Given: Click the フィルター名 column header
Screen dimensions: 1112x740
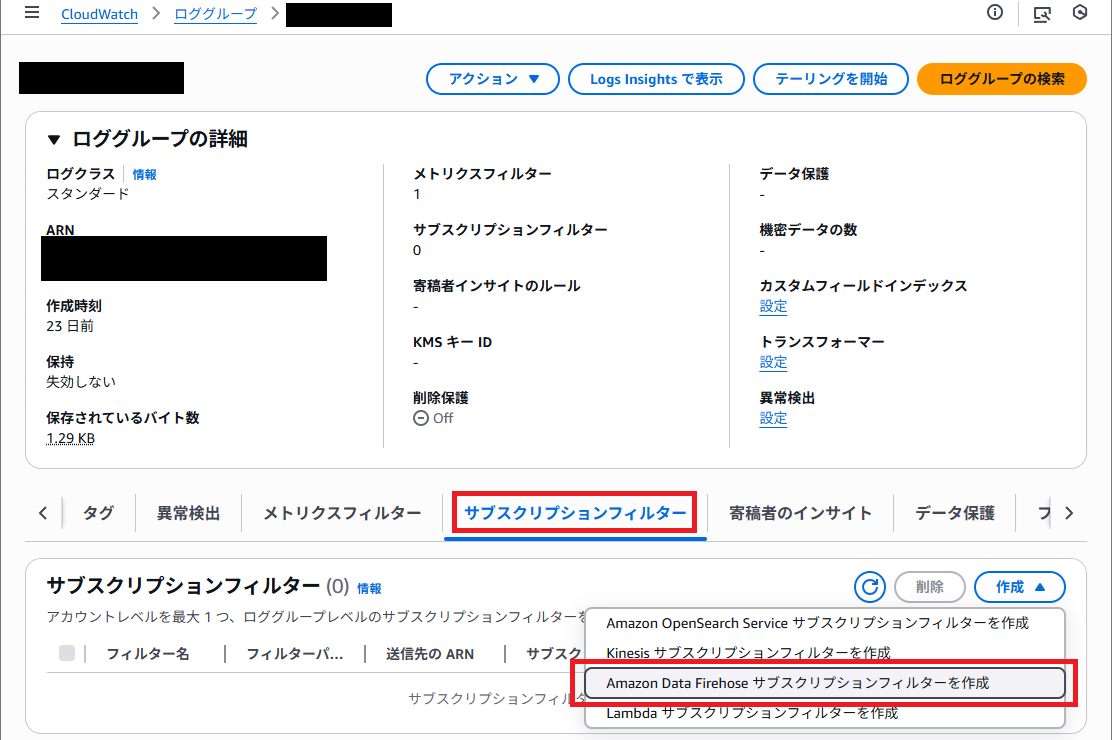Looking at the screenshot, I should (148, 653).
